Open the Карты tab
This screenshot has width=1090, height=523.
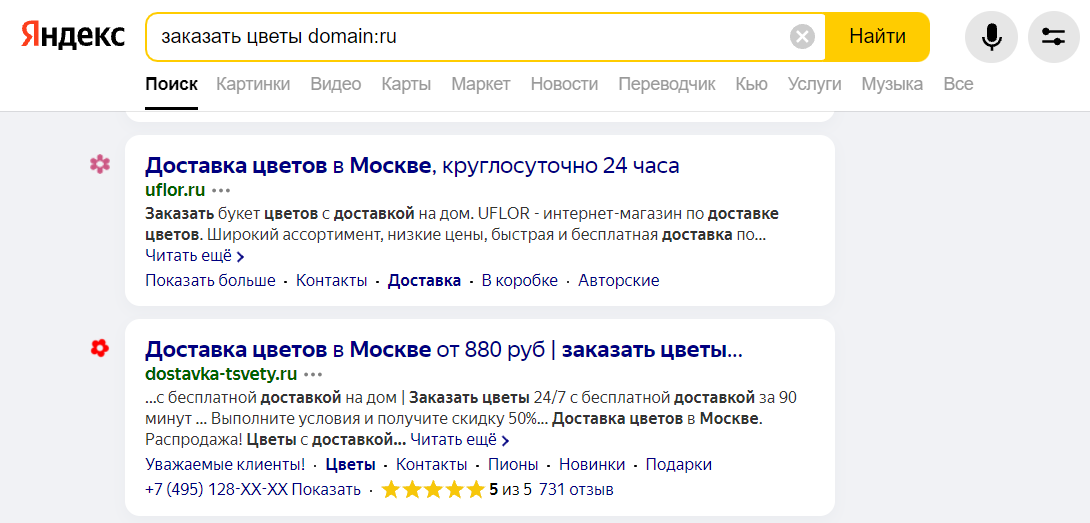pyautogui.click(x=406, y=85)
